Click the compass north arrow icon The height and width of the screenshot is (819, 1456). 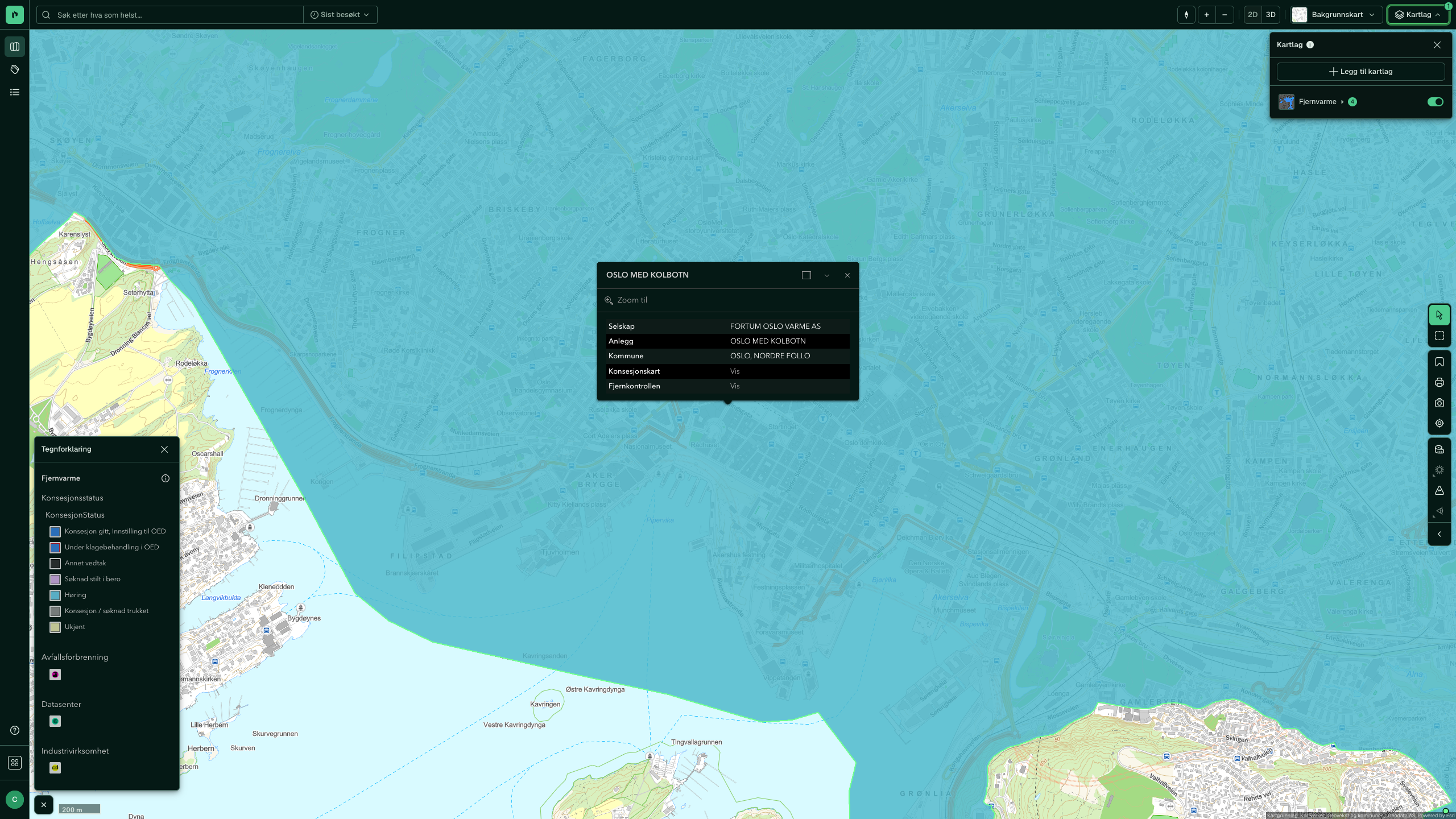(1186, 15)
